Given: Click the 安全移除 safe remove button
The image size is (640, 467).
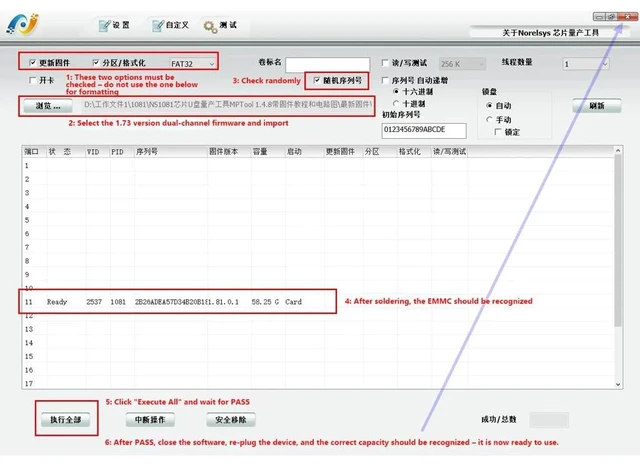Looking at the screenshot, I should (x=231, y=420).
